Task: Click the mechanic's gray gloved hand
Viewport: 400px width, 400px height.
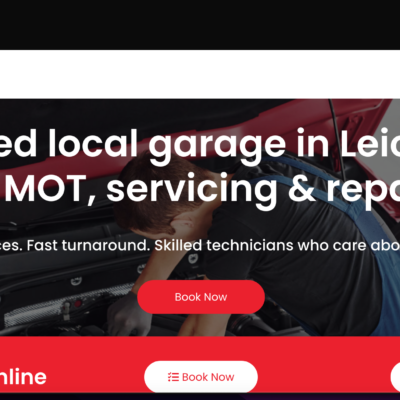Action: coord(129,315)
